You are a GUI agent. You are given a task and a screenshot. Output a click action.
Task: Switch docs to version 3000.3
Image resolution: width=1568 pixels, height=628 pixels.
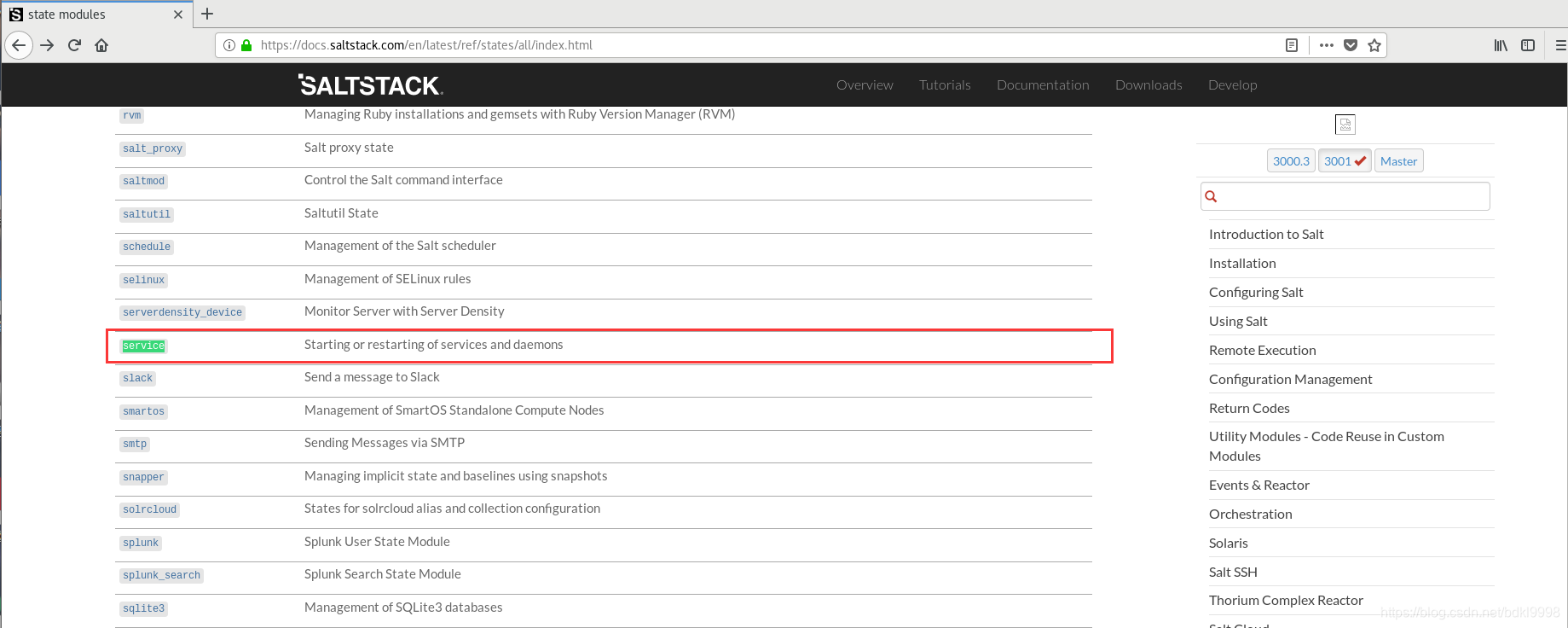[1291, 160]
